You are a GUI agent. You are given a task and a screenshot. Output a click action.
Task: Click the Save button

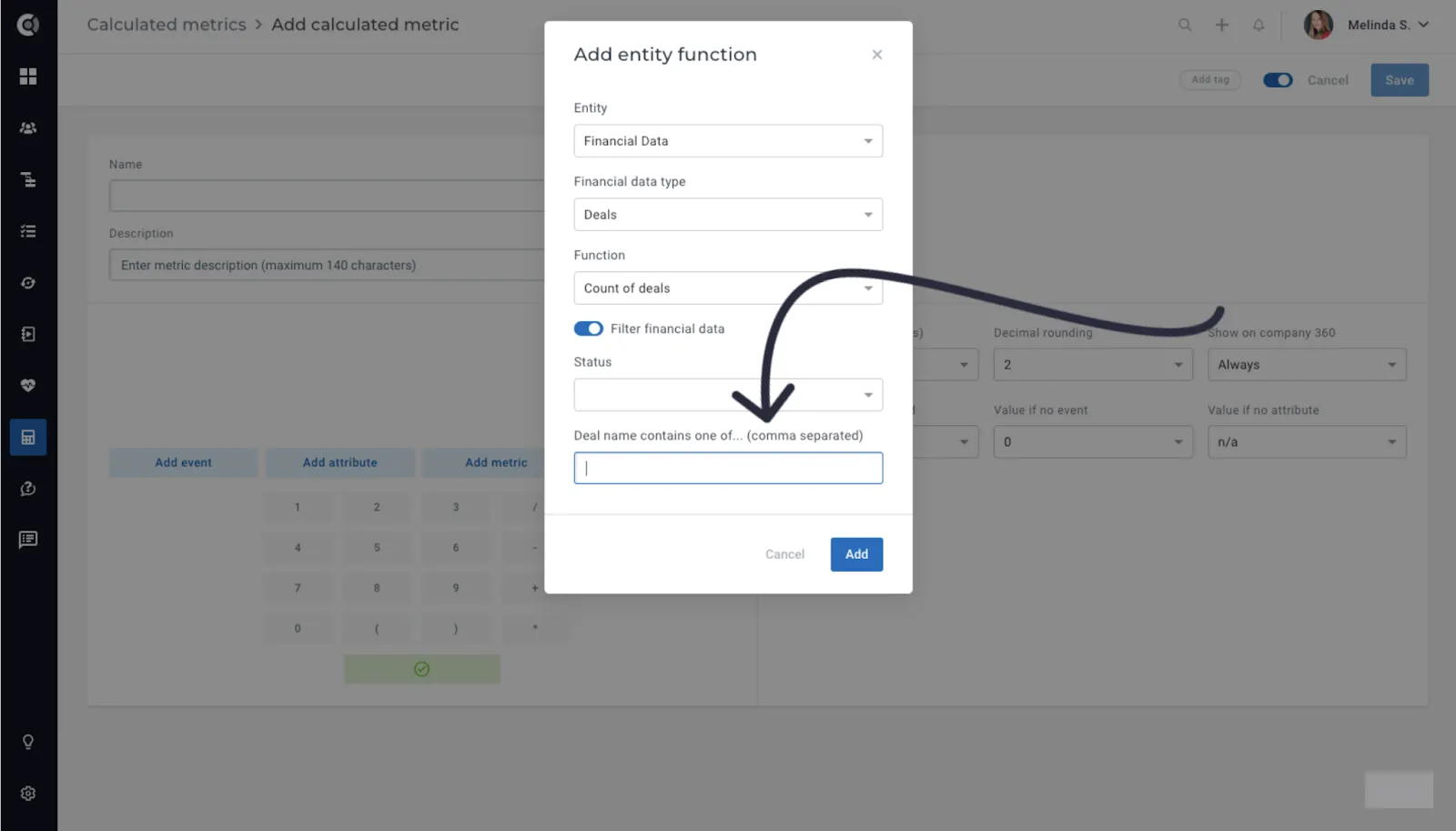click(1400, 80)
